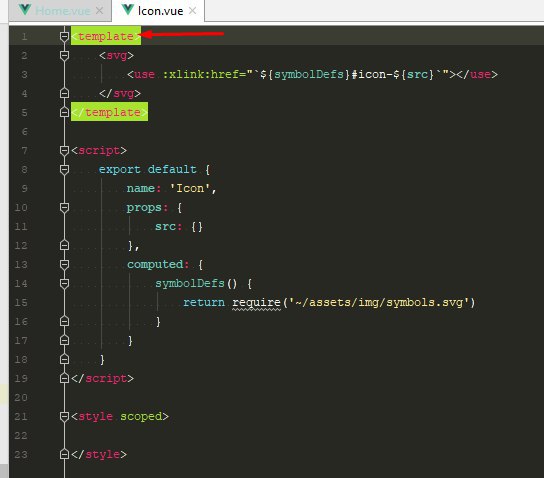Click the closing /svg tag on line 4
Screen dimensions: 544x478
(120, 93)
